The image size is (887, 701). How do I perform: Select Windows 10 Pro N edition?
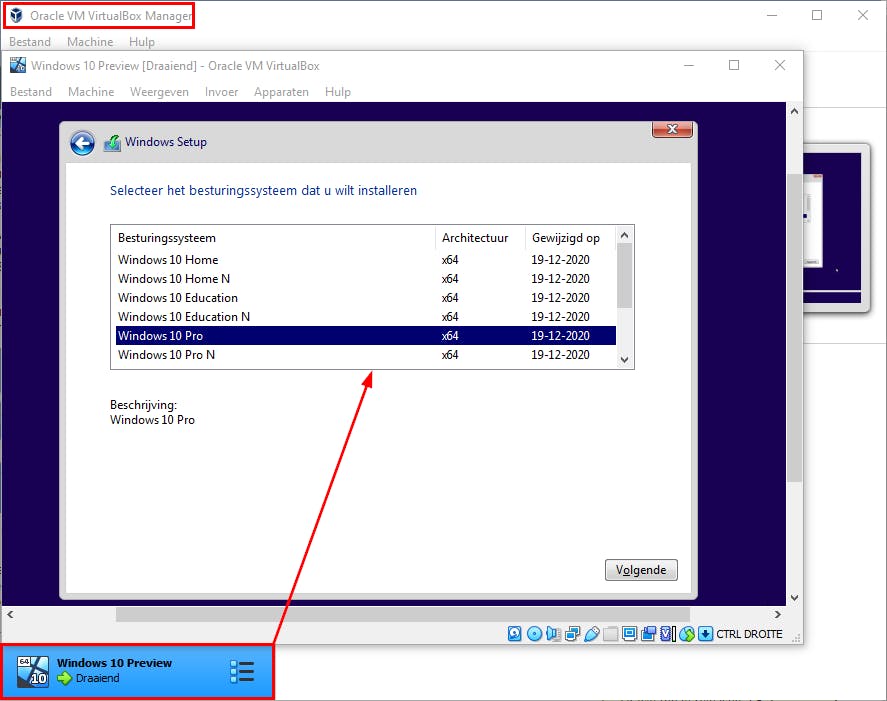365,355
